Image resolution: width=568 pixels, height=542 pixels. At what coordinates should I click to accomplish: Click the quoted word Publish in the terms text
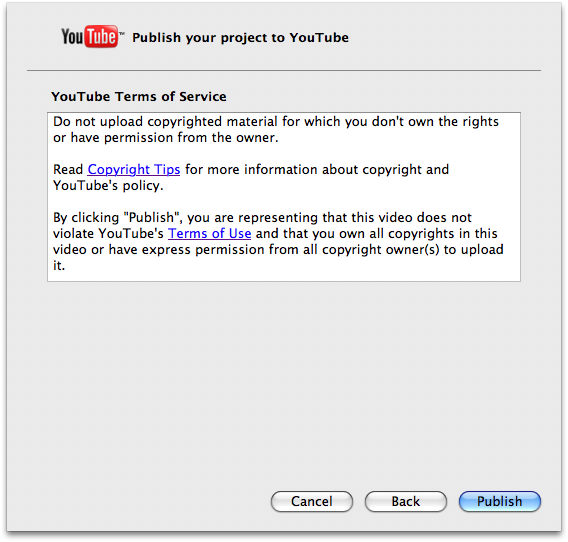coord(152,217)
